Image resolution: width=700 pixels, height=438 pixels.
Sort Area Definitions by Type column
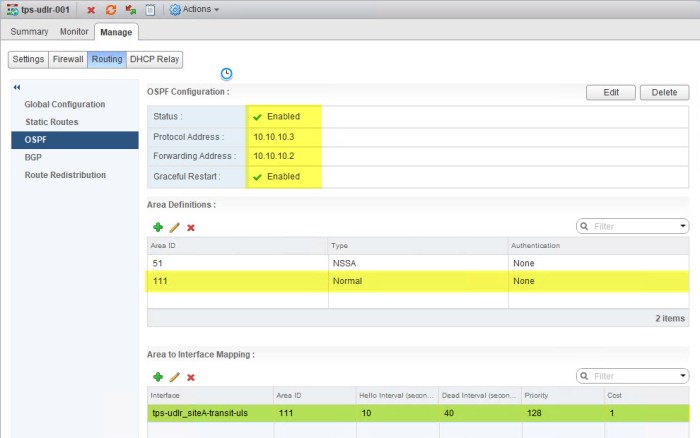pyautogui.click(x=418, y=246)
